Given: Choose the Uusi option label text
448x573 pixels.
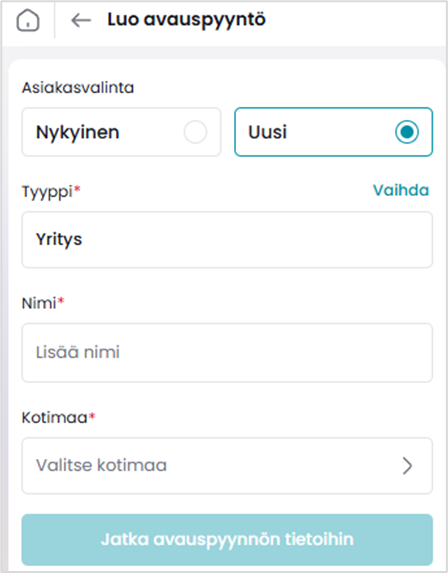Looking at the screenshot, I should pos(267,132).
